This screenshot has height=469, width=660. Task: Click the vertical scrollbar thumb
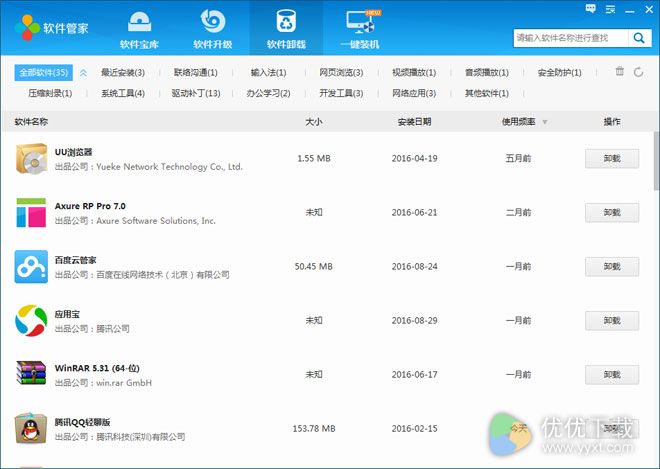point(656,161)
